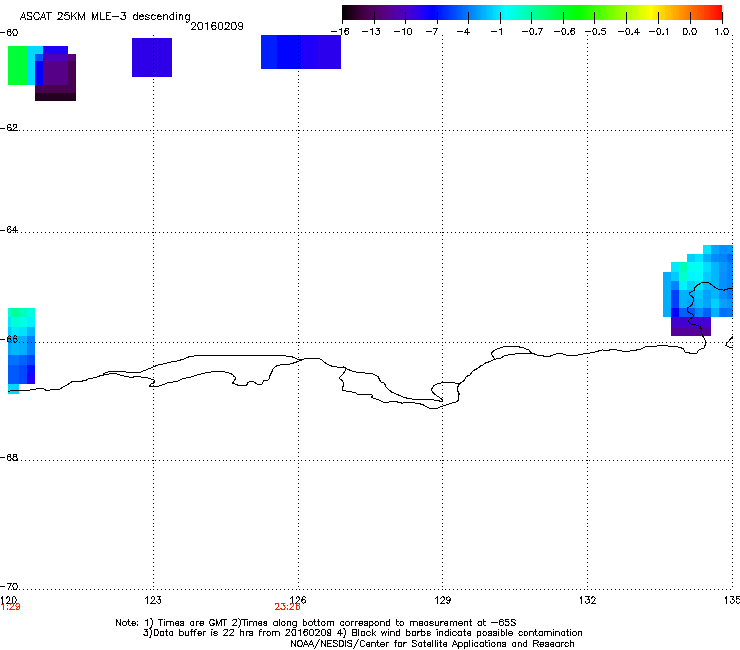Click the latitude label -68
Screen dimensions: 740x650
coord(9,458)
